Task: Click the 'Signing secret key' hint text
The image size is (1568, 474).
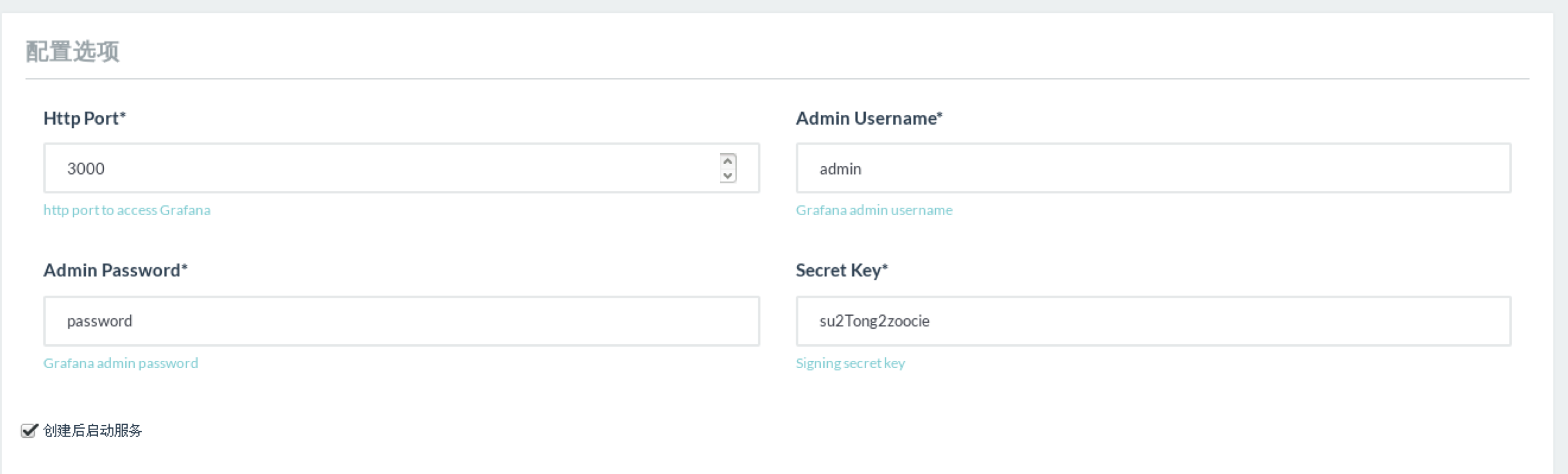Action: [850, 363]
